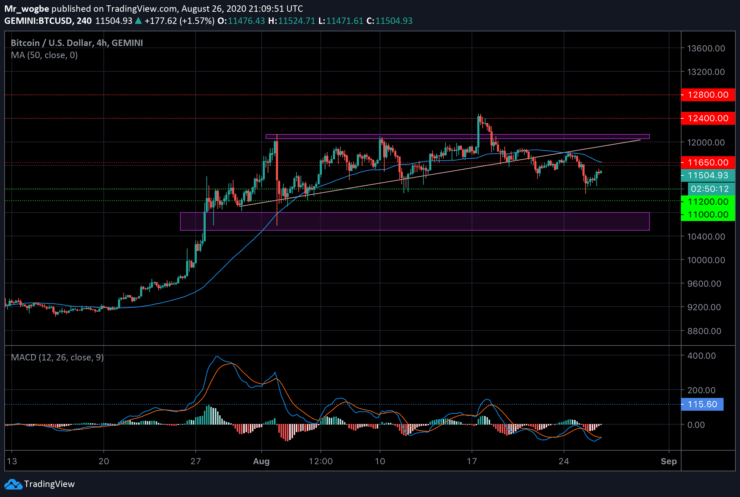Click the 17 date label on time axis
740x497 pixels.
pyautogui.click(x=471, y=461)
